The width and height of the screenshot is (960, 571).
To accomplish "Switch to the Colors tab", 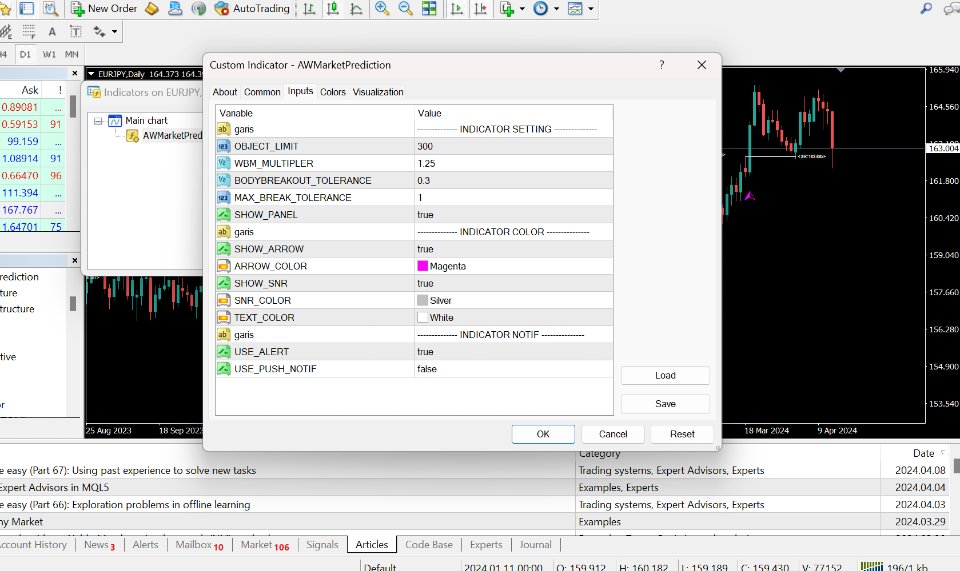I will point(332,92).
